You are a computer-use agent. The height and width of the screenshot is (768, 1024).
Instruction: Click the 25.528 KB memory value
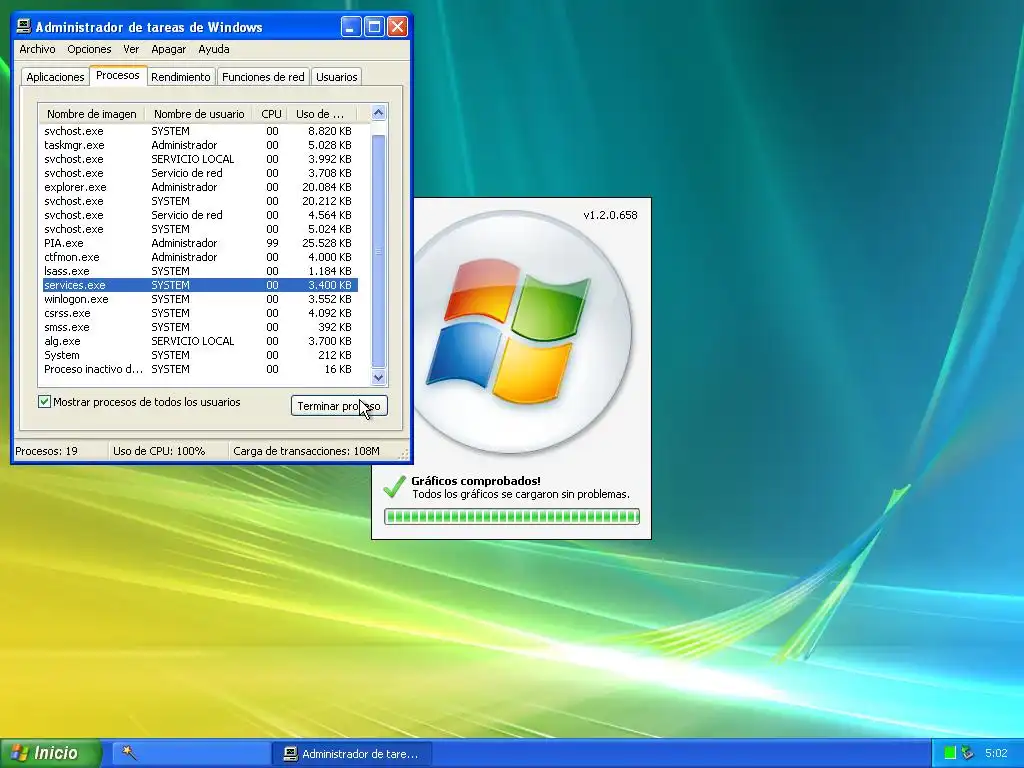[327, 243]
